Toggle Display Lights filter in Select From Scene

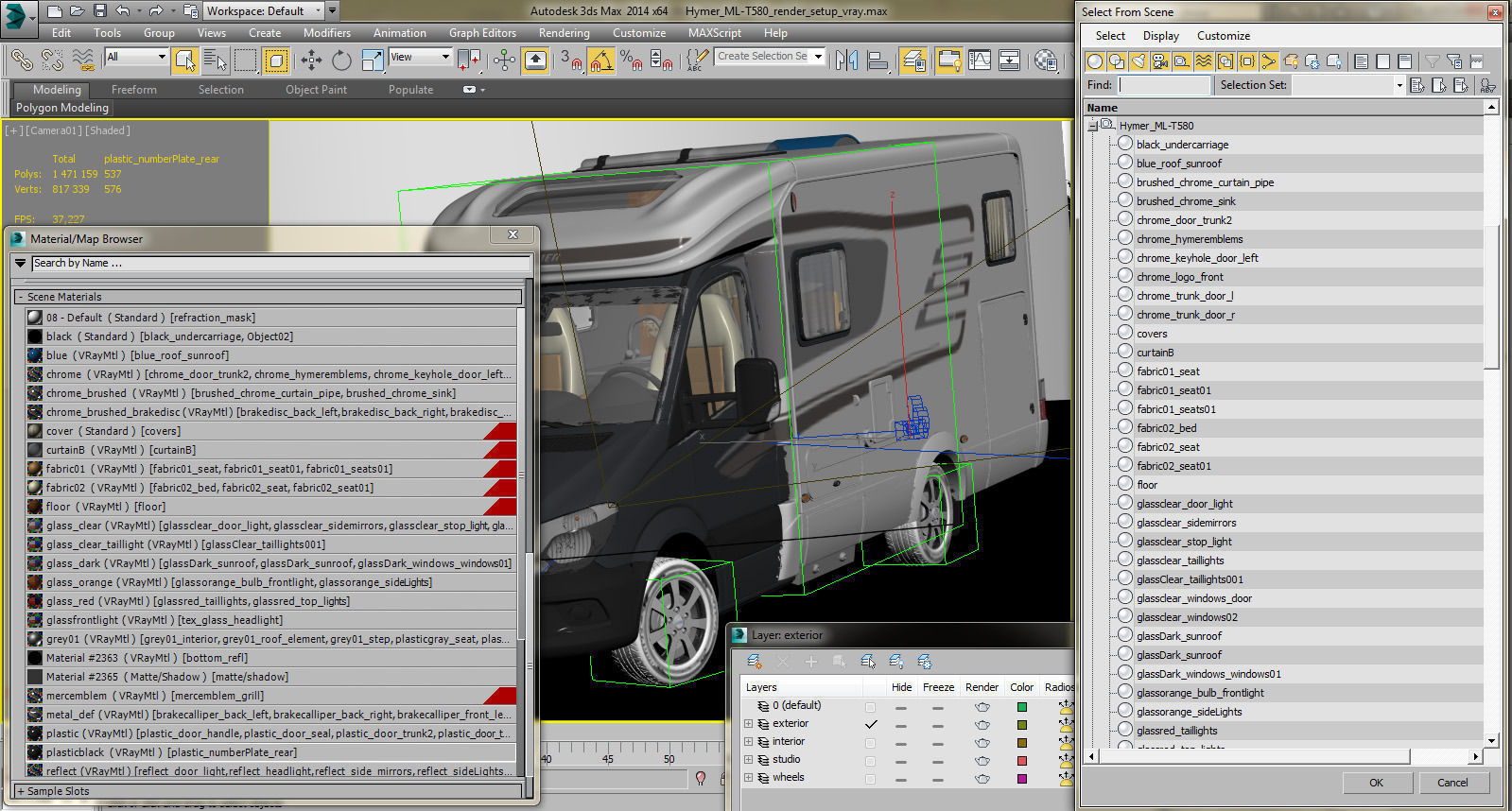coord(1138,61)
